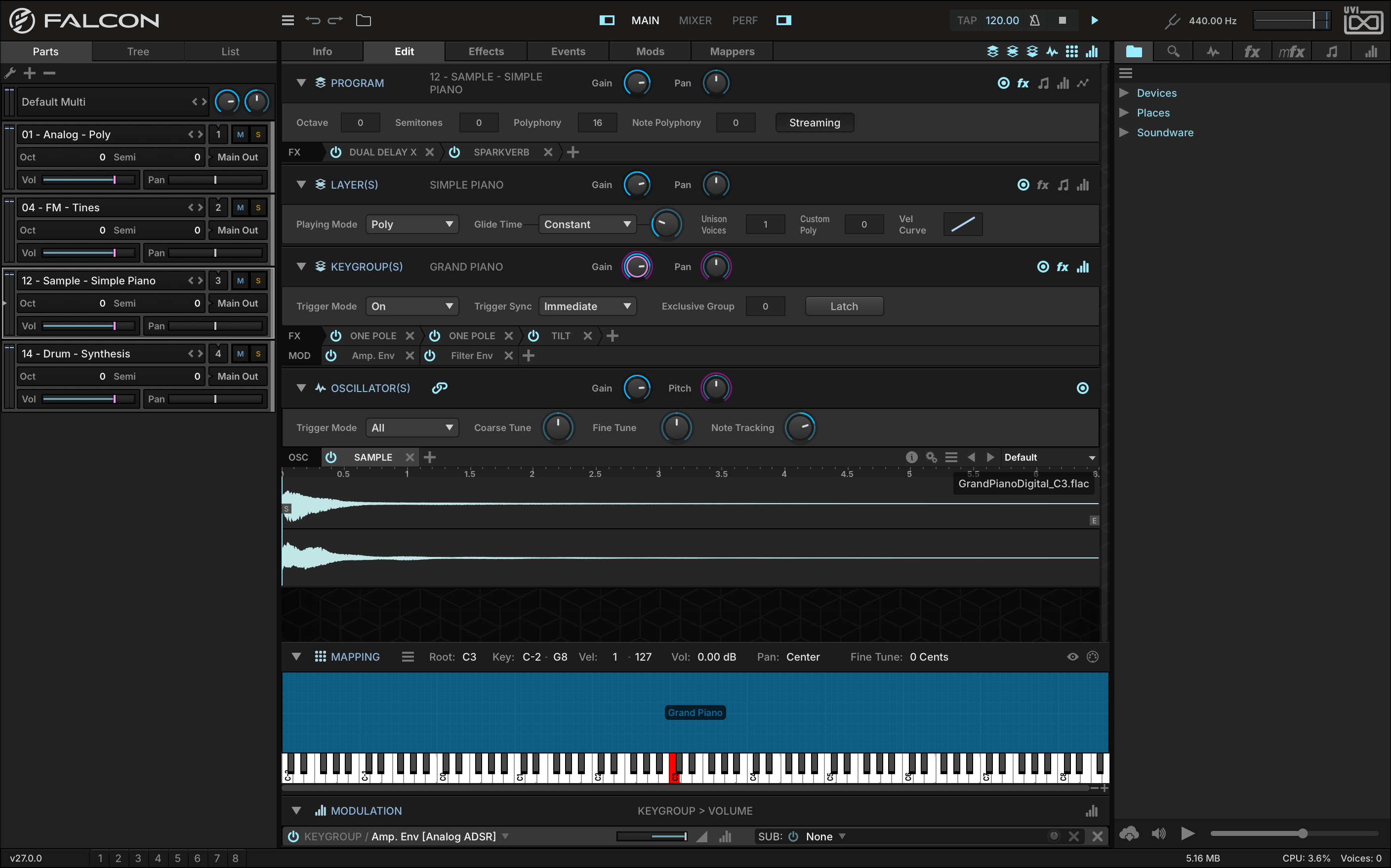This screenshot has width=1391, height=868.
Task: Open the Glide Time Constant dropdown
Action: click(x=587, y=225)
